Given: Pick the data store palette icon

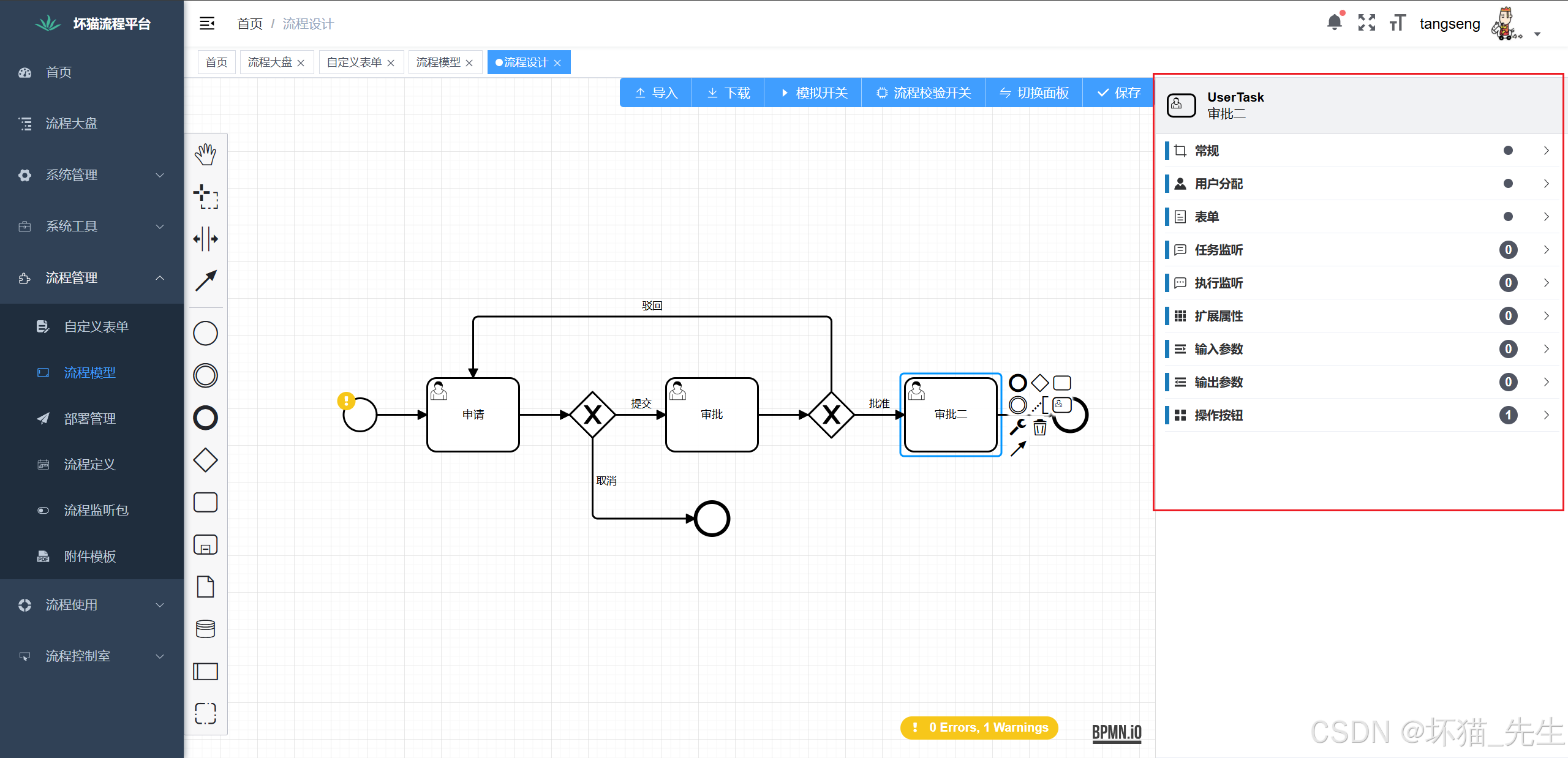Looking at the screenshot, I should tap(205, 629).
